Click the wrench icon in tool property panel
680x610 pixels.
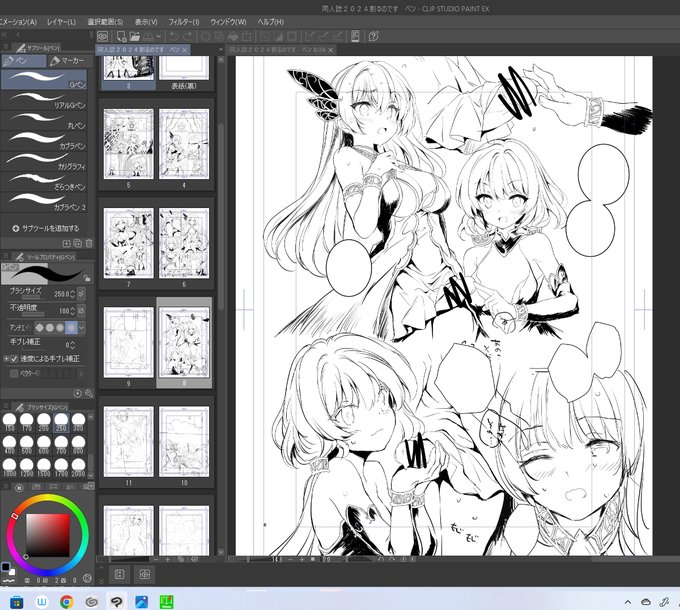point(89,394)
